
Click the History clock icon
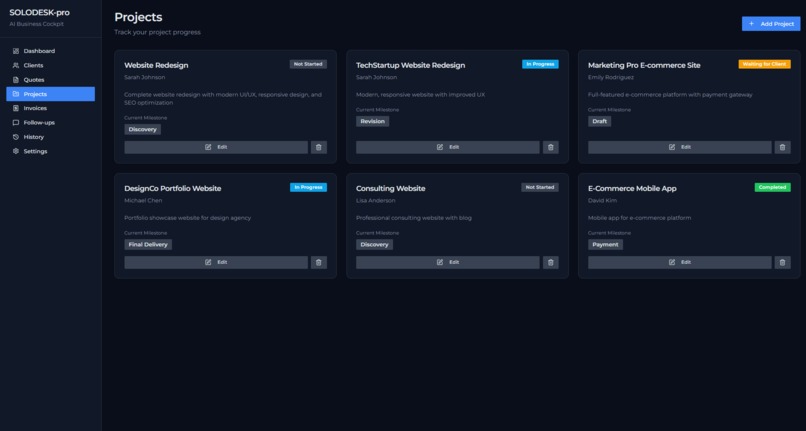coord(15,137)
